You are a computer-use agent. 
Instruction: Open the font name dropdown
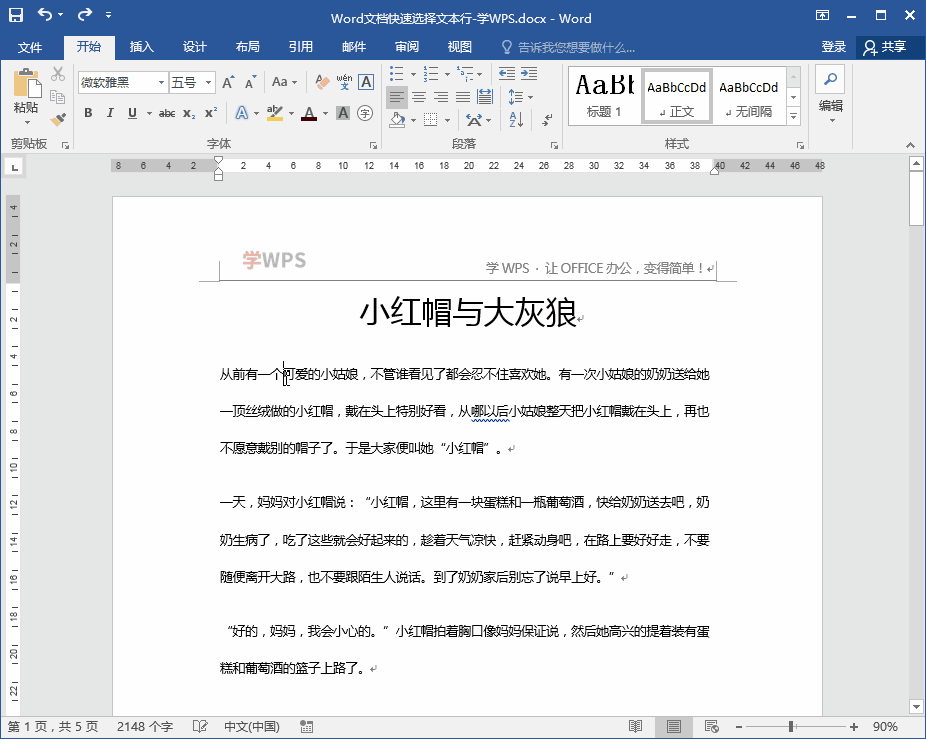[160, 80]
